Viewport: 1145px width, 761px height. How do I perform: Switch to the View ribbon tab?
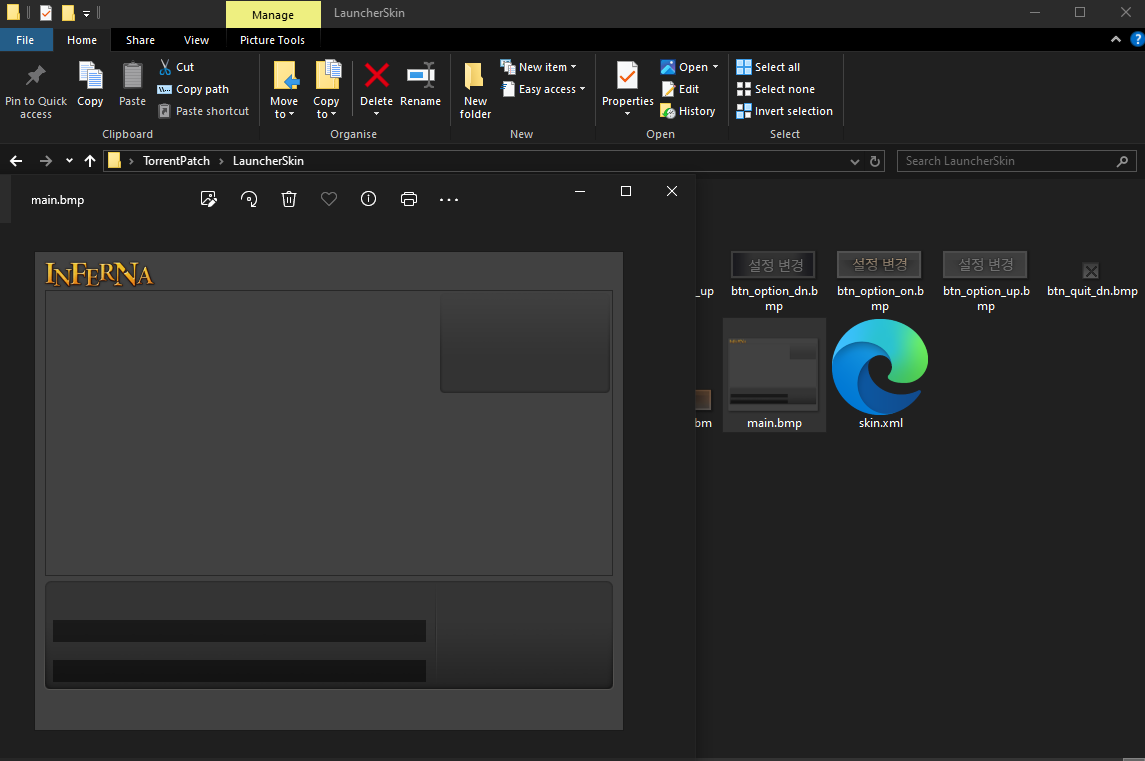pyautogui.click(x=196, y=40)
